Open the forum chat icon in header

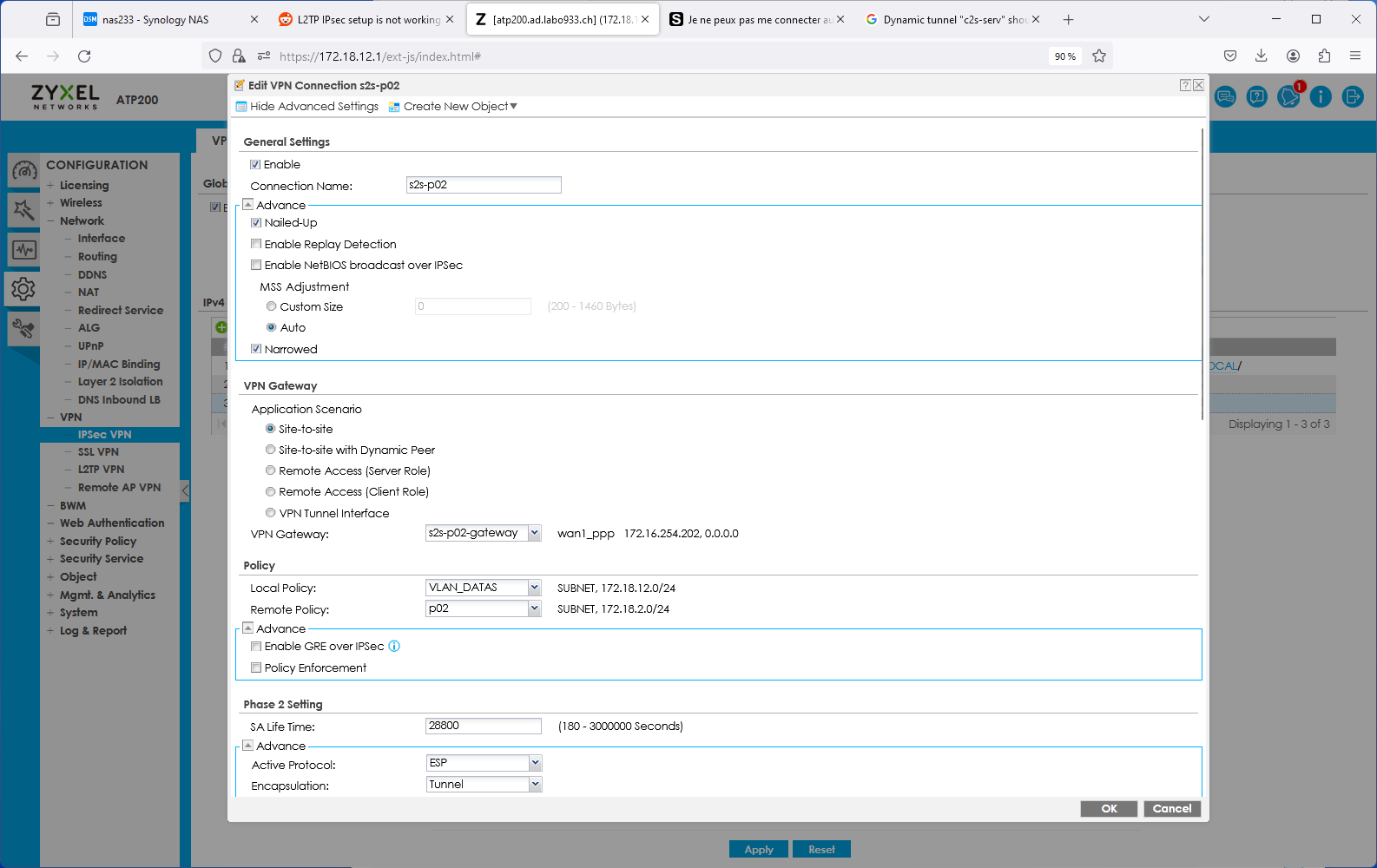1225,96
